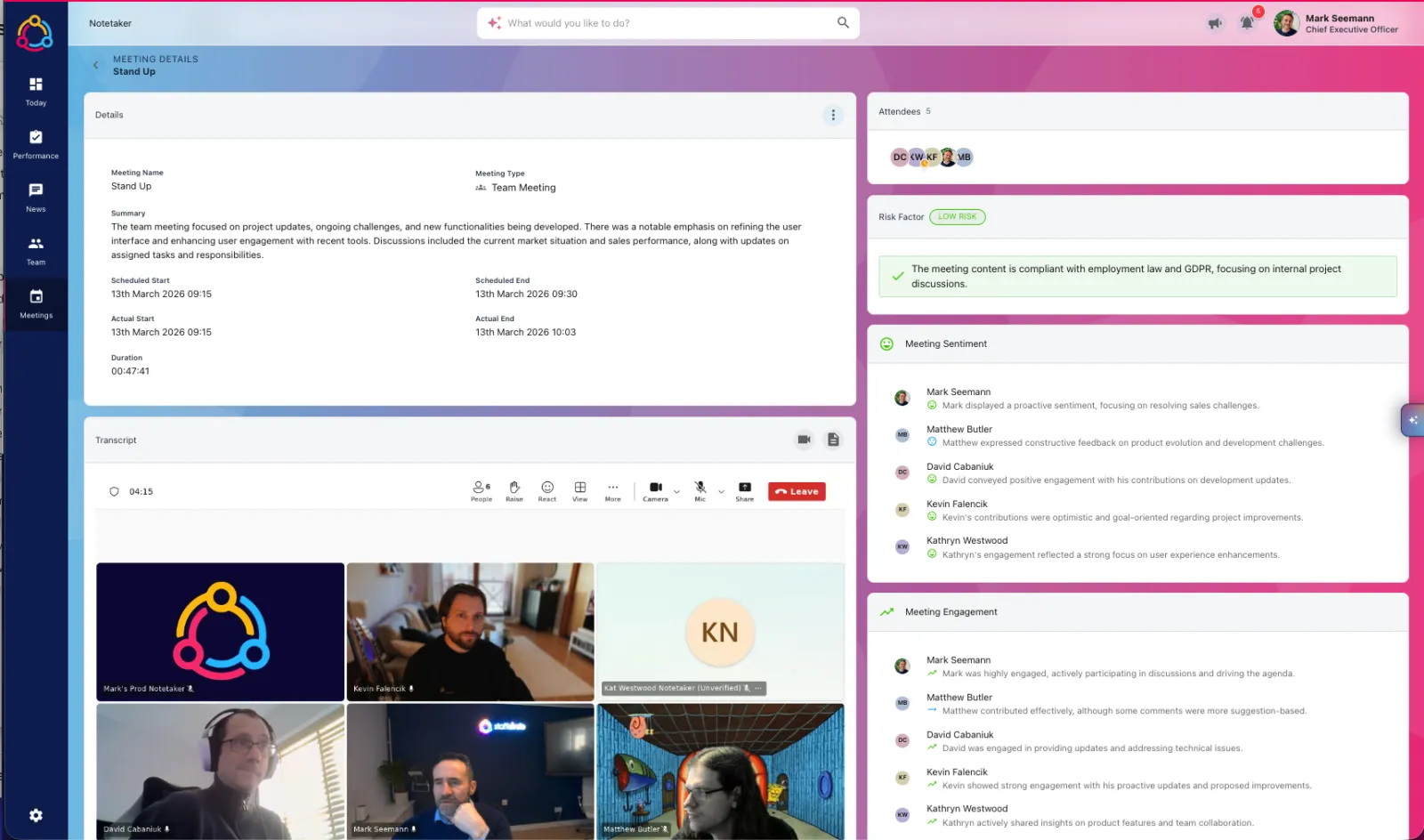
Task: Toggle the Mic mute button
Action: click(700, 491)
